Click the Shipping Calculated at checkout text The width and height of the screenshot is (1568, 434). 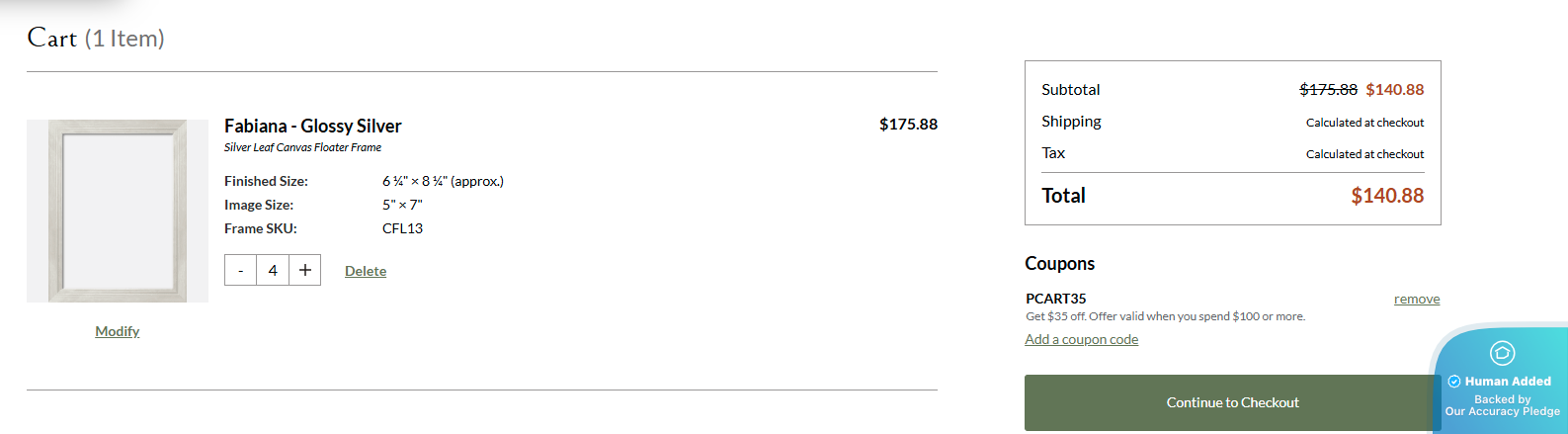click(1364, 123)
